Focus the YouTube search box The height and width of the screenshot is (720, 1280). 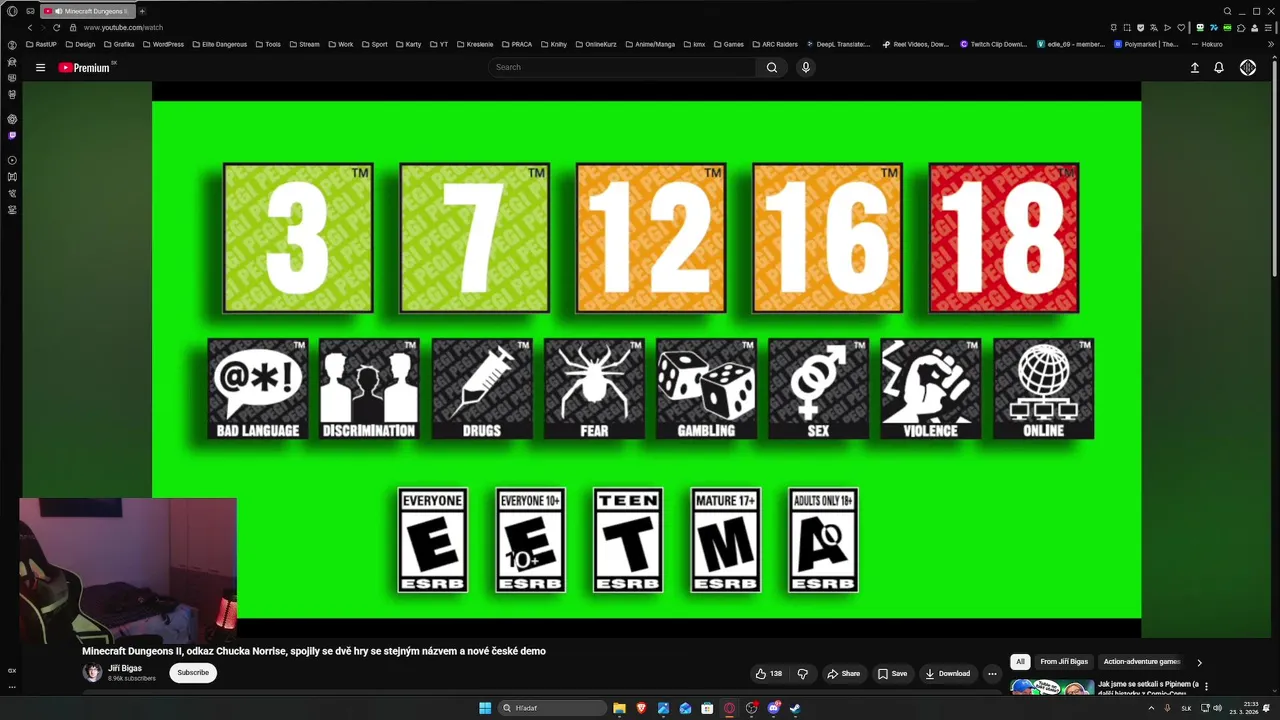[x=622, y=68]
